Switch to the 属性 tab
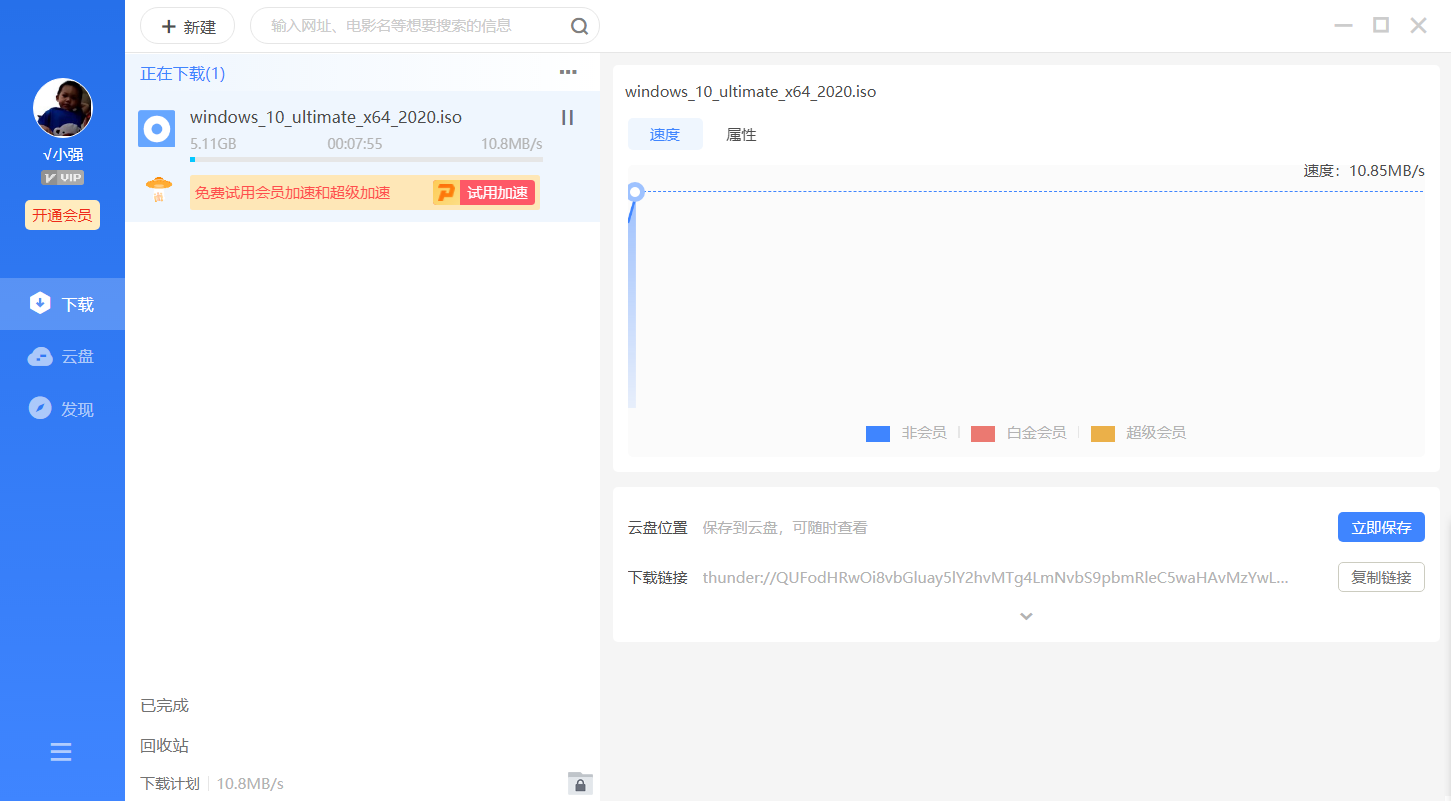This screenshot has height=801, width=1451. point(741,135)
